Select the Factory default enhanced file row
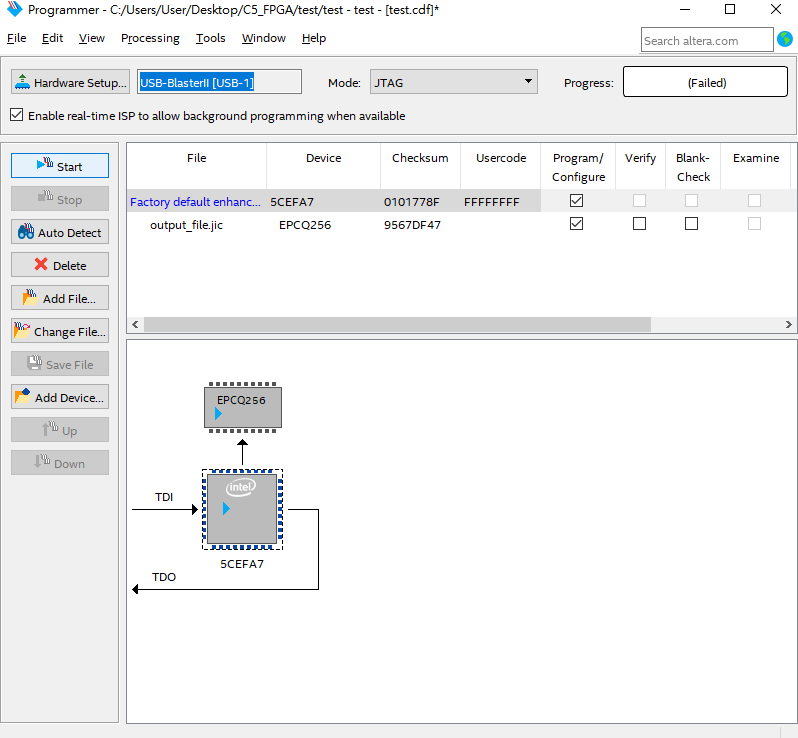 tap(195, 201)
